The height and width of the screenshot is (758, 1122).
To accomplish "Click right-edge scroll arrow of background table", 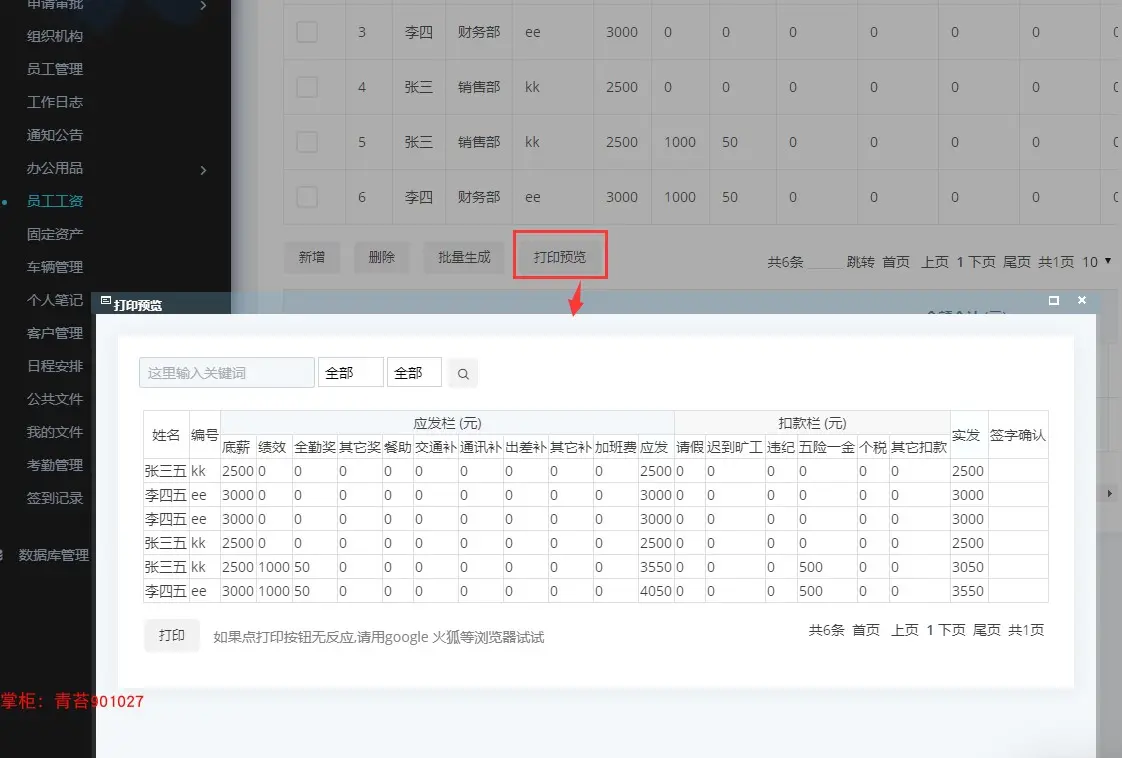I will point(1109,493).
